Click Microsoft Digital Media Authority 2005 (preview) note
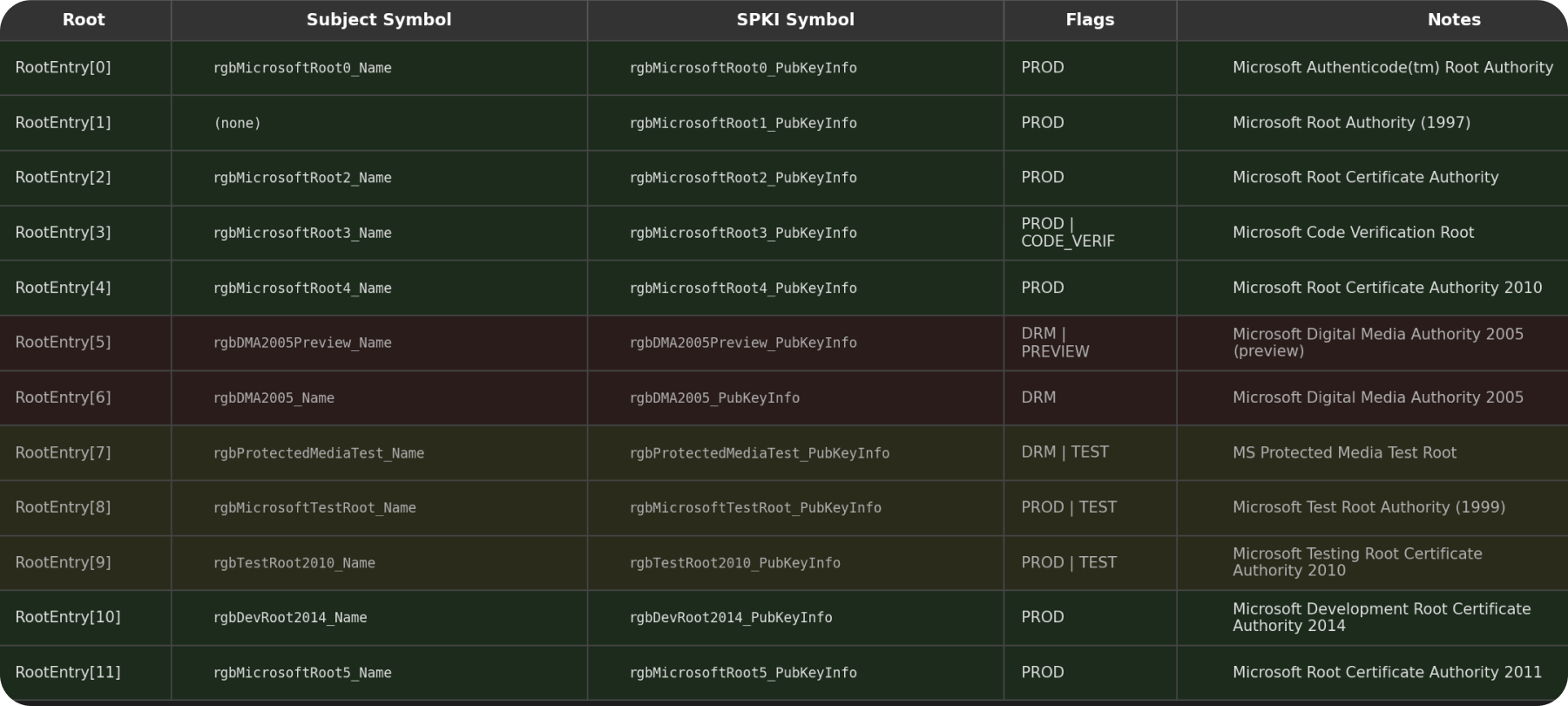 click(1378, 343)
